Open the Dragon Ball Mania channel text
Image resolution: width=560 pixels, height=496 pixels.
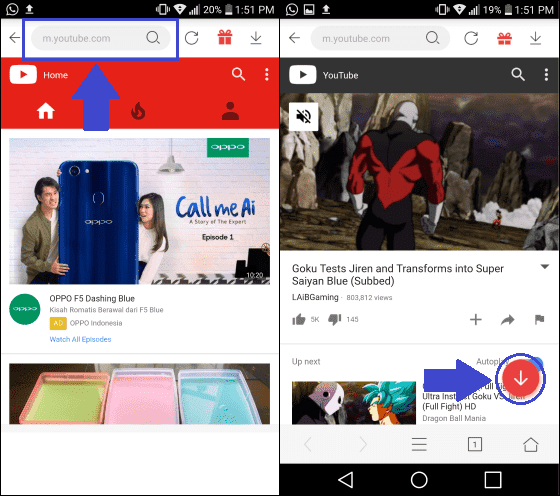454,418
